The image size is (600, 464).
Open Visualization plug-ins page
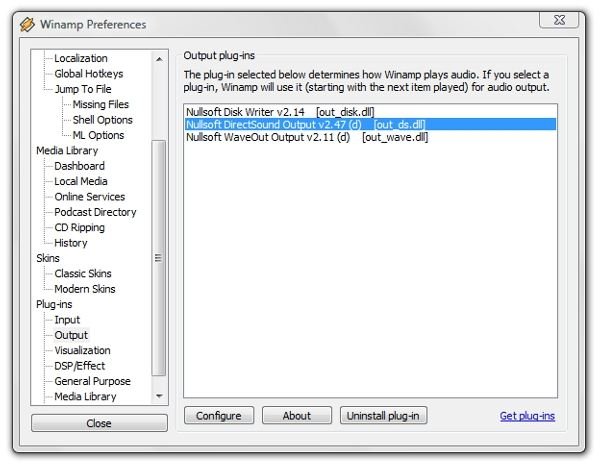click(x=82, y=350)
